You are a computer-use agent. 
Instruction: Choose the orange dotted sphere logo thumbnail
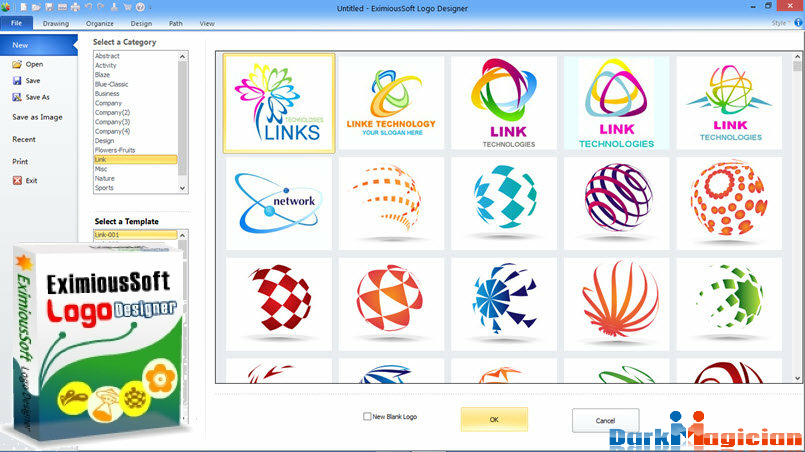729,203
